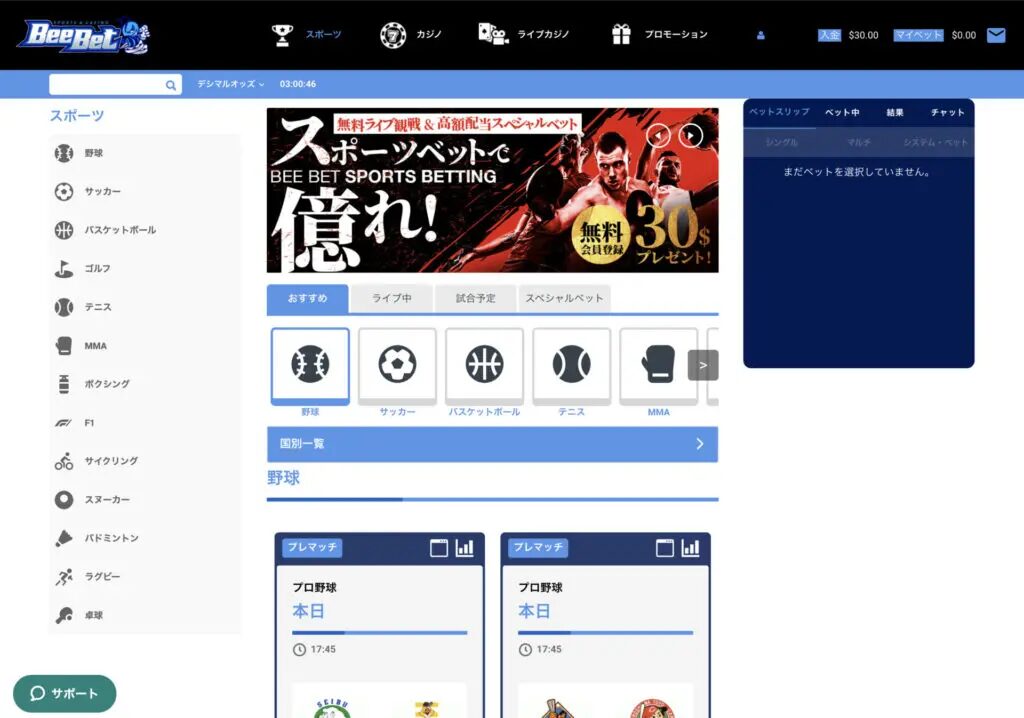Screen dimensions: 1024x718
Task: Click the まだベットを選択していません。 message
Action: pyautogui.click(x=857, y=172)
